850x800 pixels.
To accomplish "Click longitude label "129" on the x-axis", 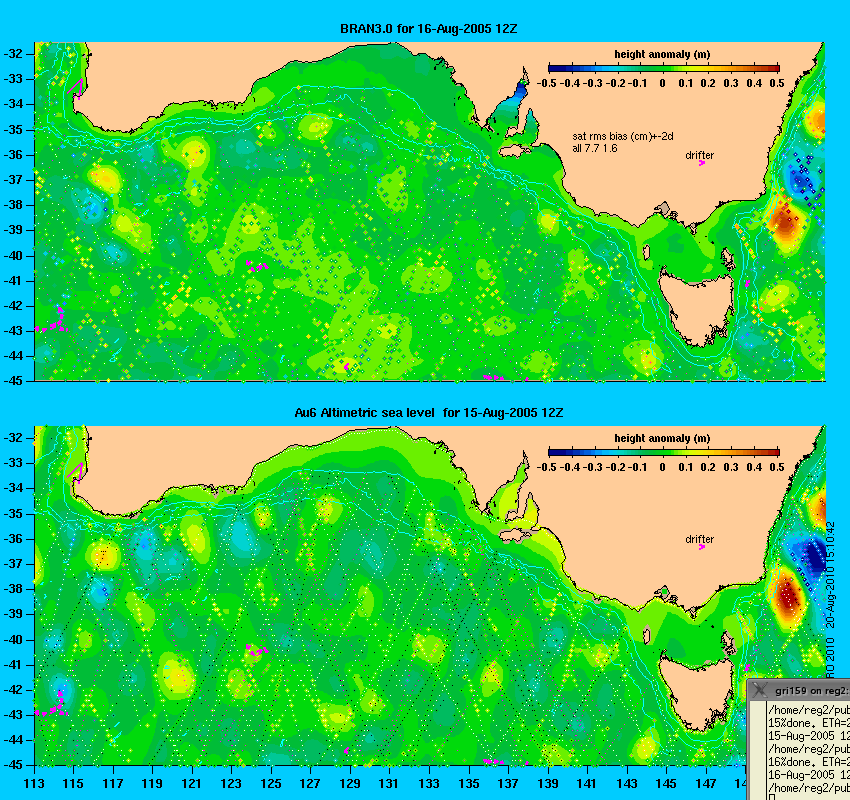I will coord(350,784).
